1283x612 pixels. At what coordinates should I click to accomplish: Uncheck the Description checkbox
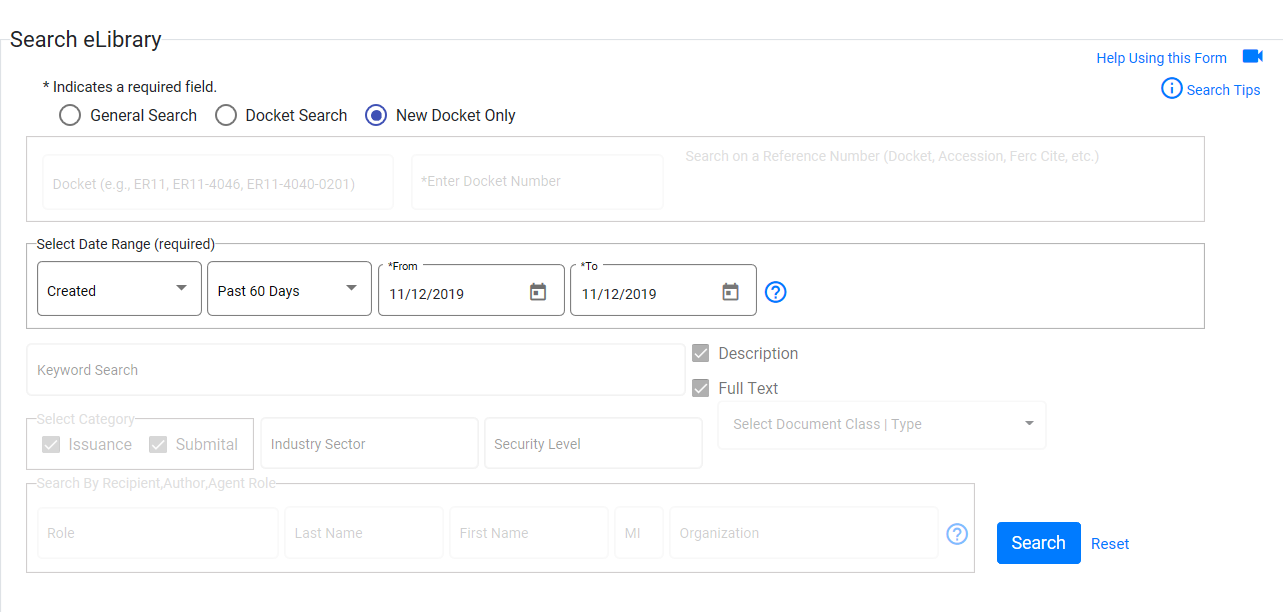(x=700, y=352)
